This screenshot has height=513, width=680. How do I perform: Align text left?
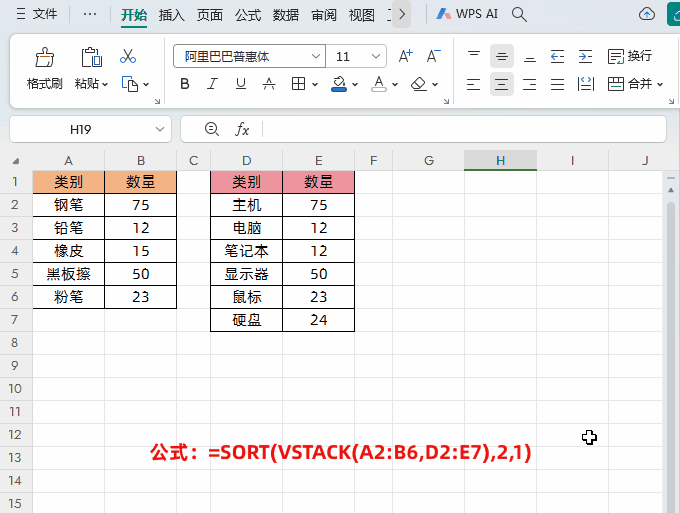(474, 84)
